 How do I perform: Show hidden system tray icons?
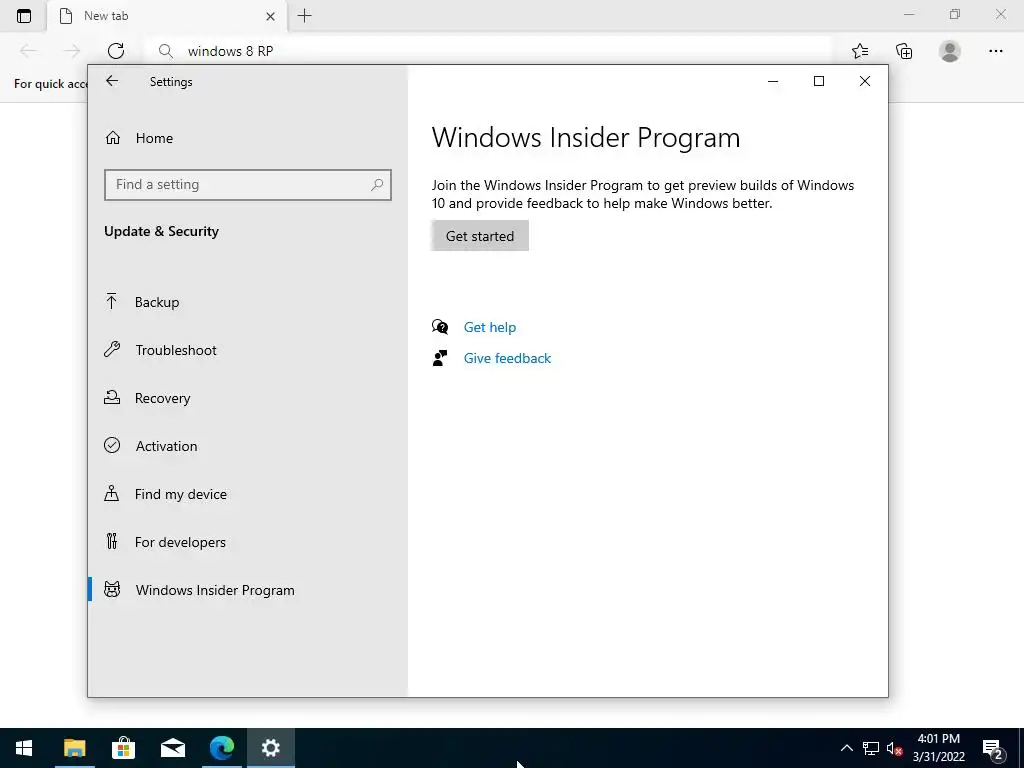[846, 748]
